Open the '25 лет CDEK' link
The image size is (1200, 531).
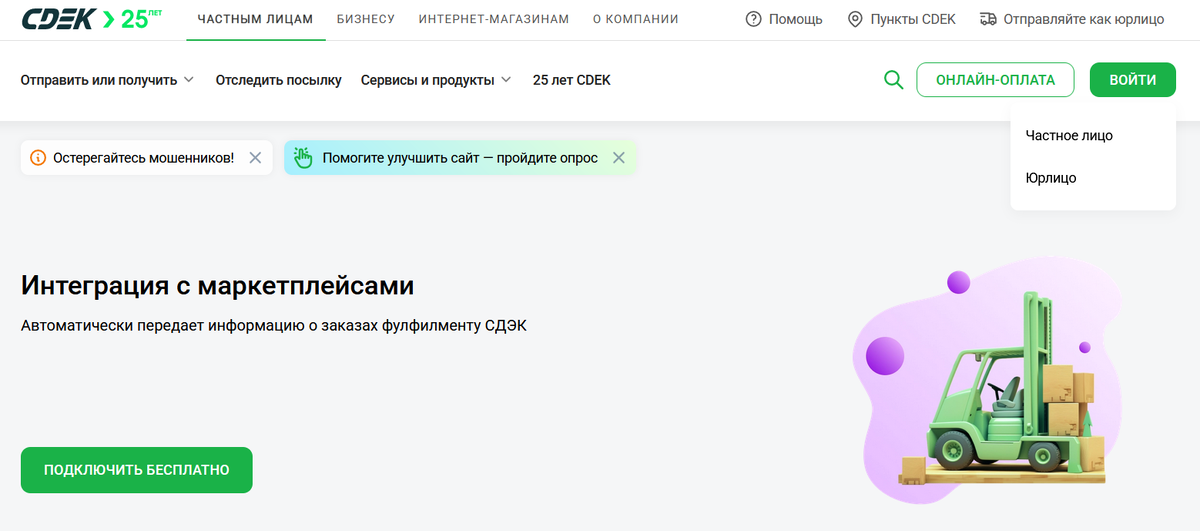click(x=571, y=80)
